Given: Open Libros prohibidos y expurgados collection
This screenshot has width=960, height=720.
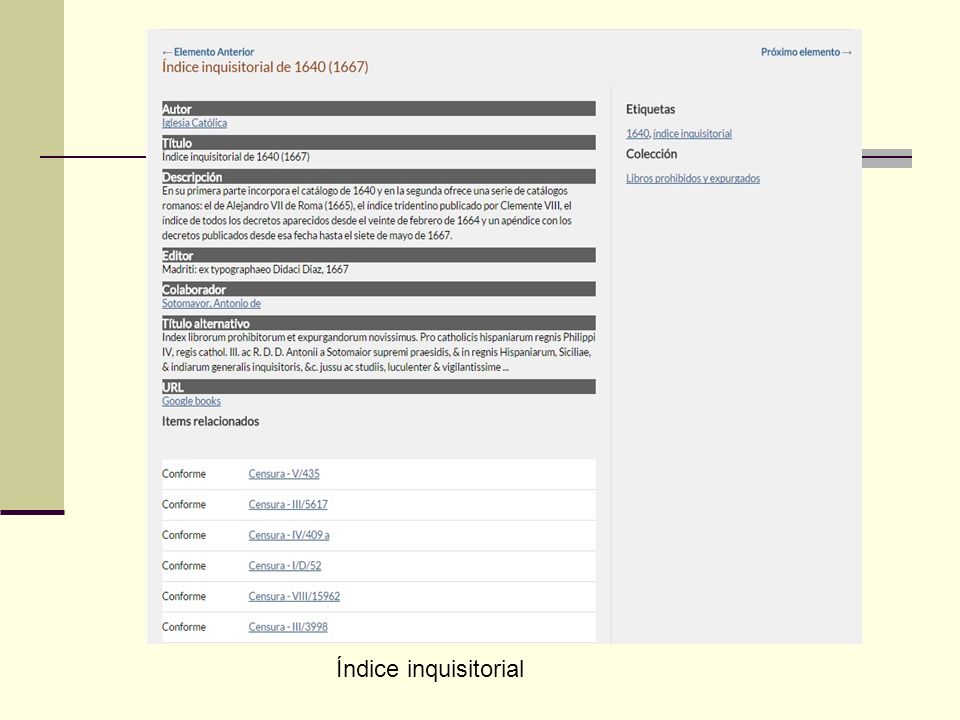Looking at the screenshot, I should [693, 178].
